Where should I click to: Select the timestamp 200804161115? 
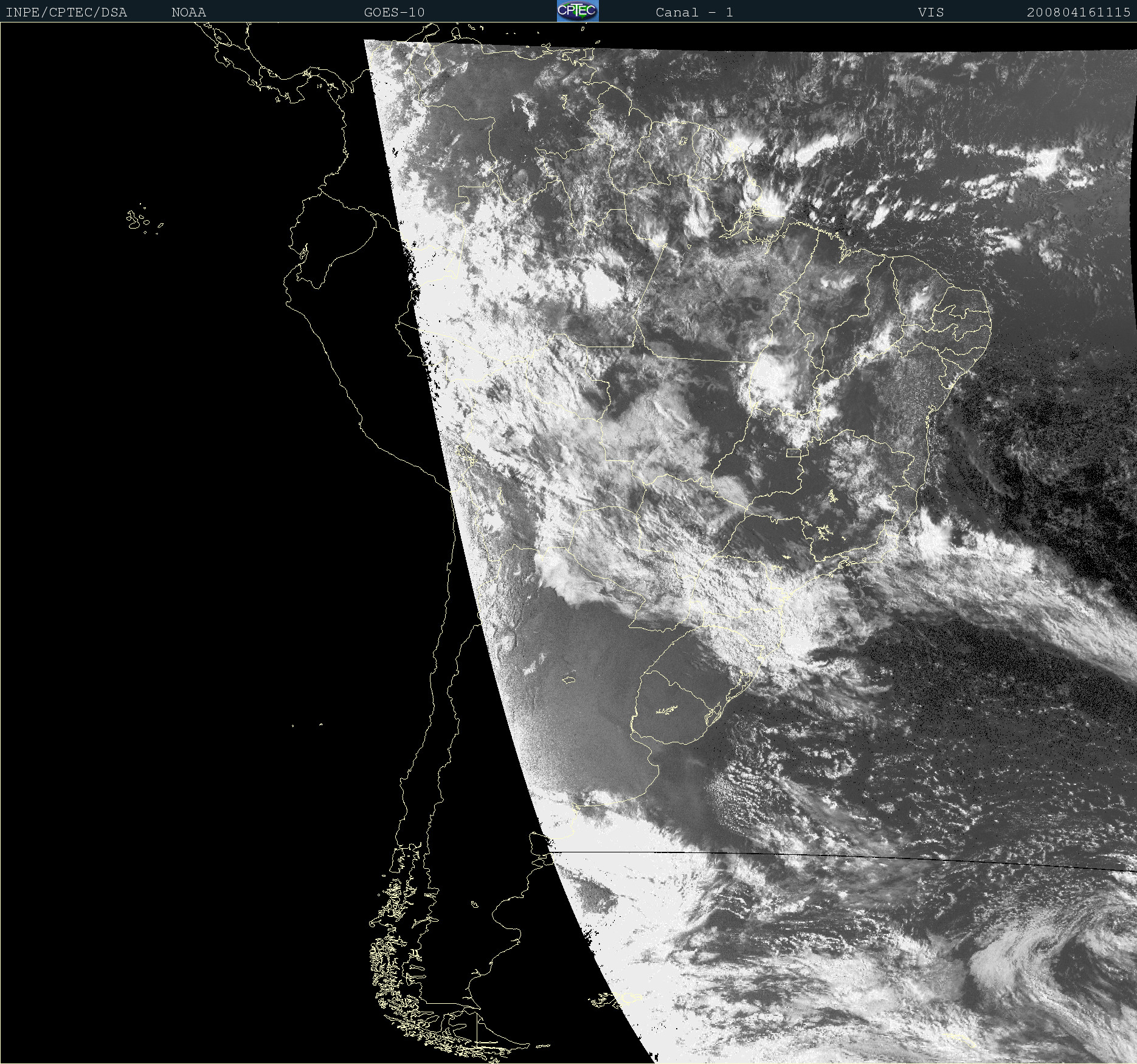pyautogui.click(x=1078, y=12)
